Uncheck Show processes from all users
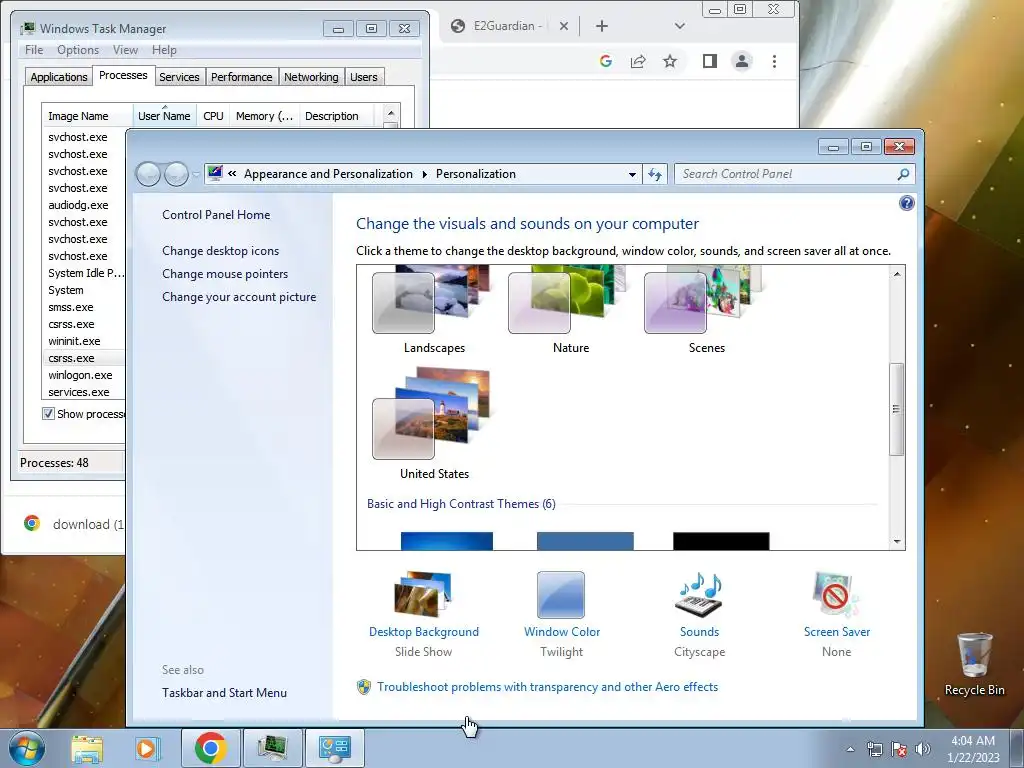The image size is (1024, 768). coord(48,413)
